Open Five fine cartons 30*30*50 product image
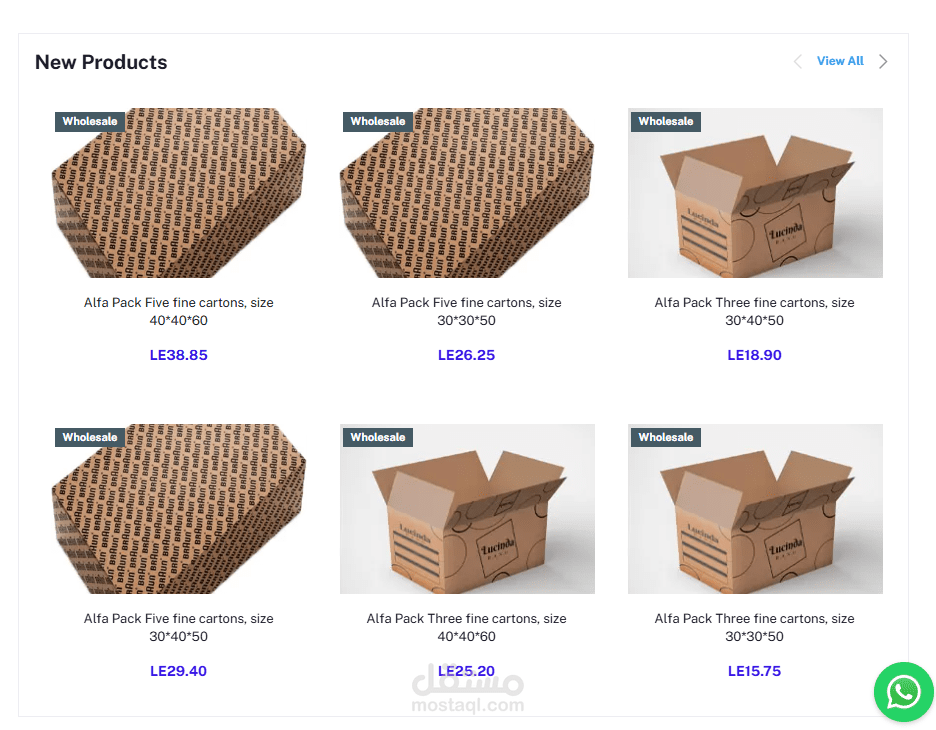 tap(467, 193)
